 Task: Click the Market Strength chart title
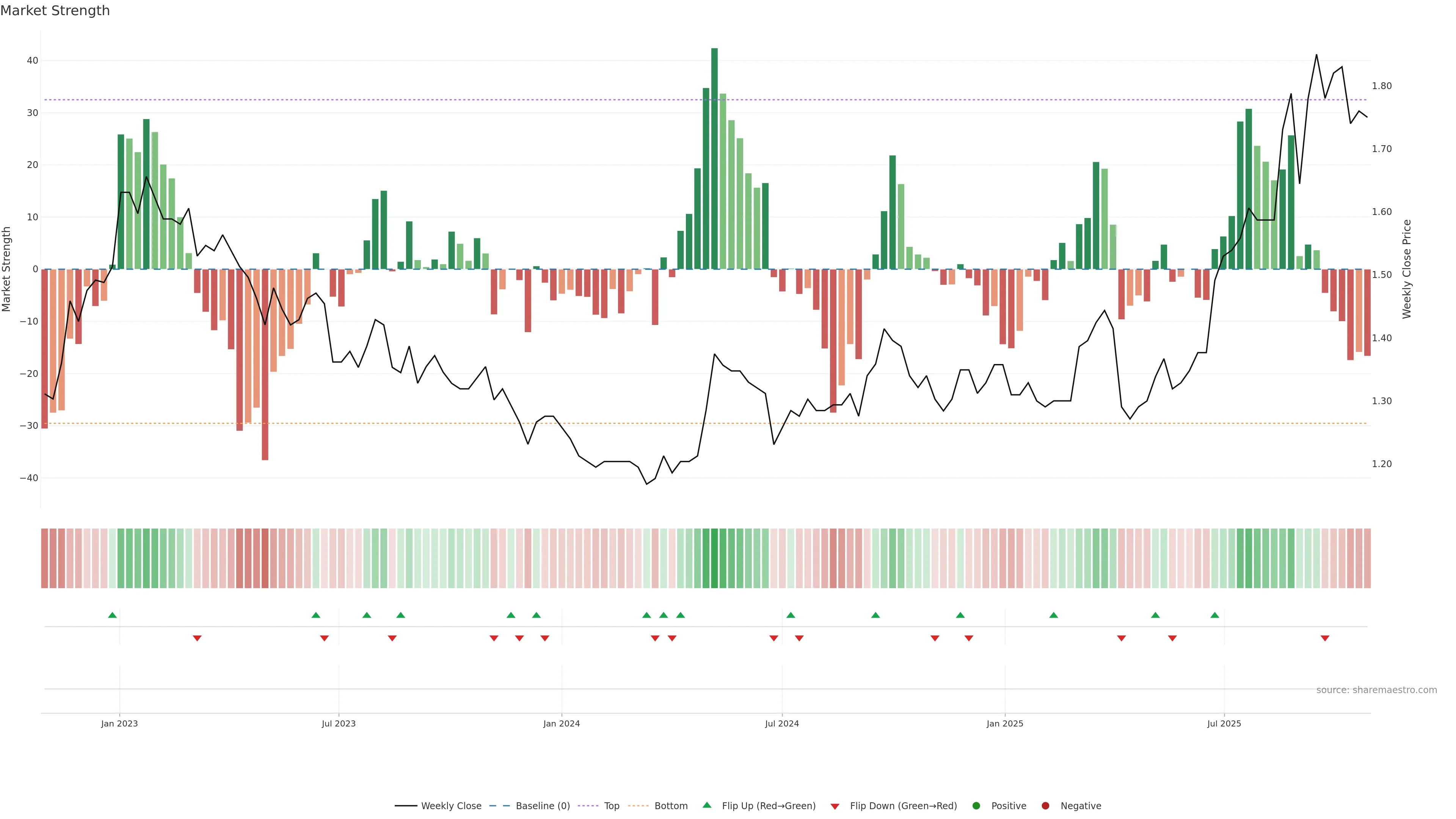(55, 11)
